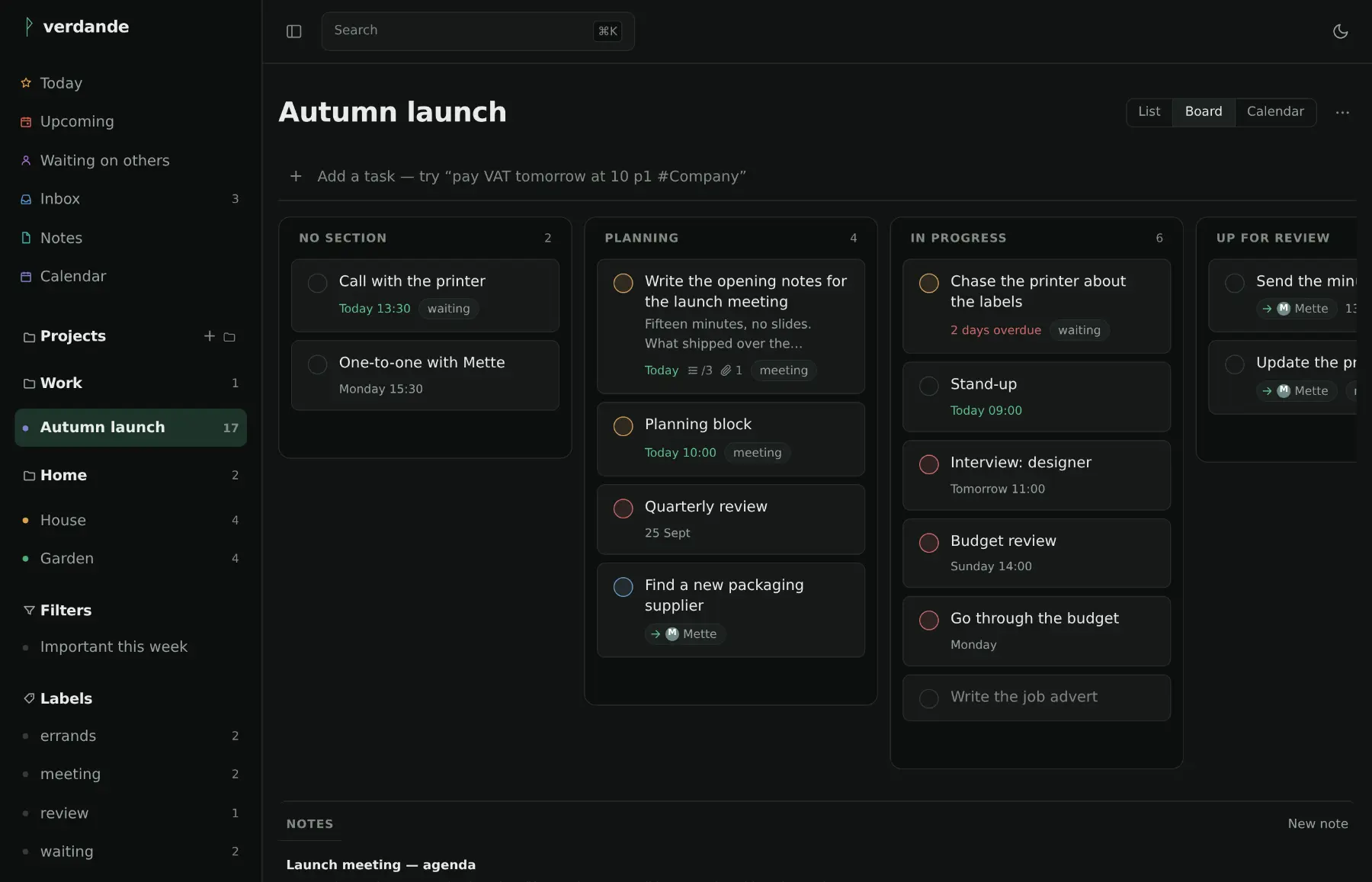Open the attachment icon on opening notes card
The width and height of the screenshot is (1372, 882).
pos(726,370)
